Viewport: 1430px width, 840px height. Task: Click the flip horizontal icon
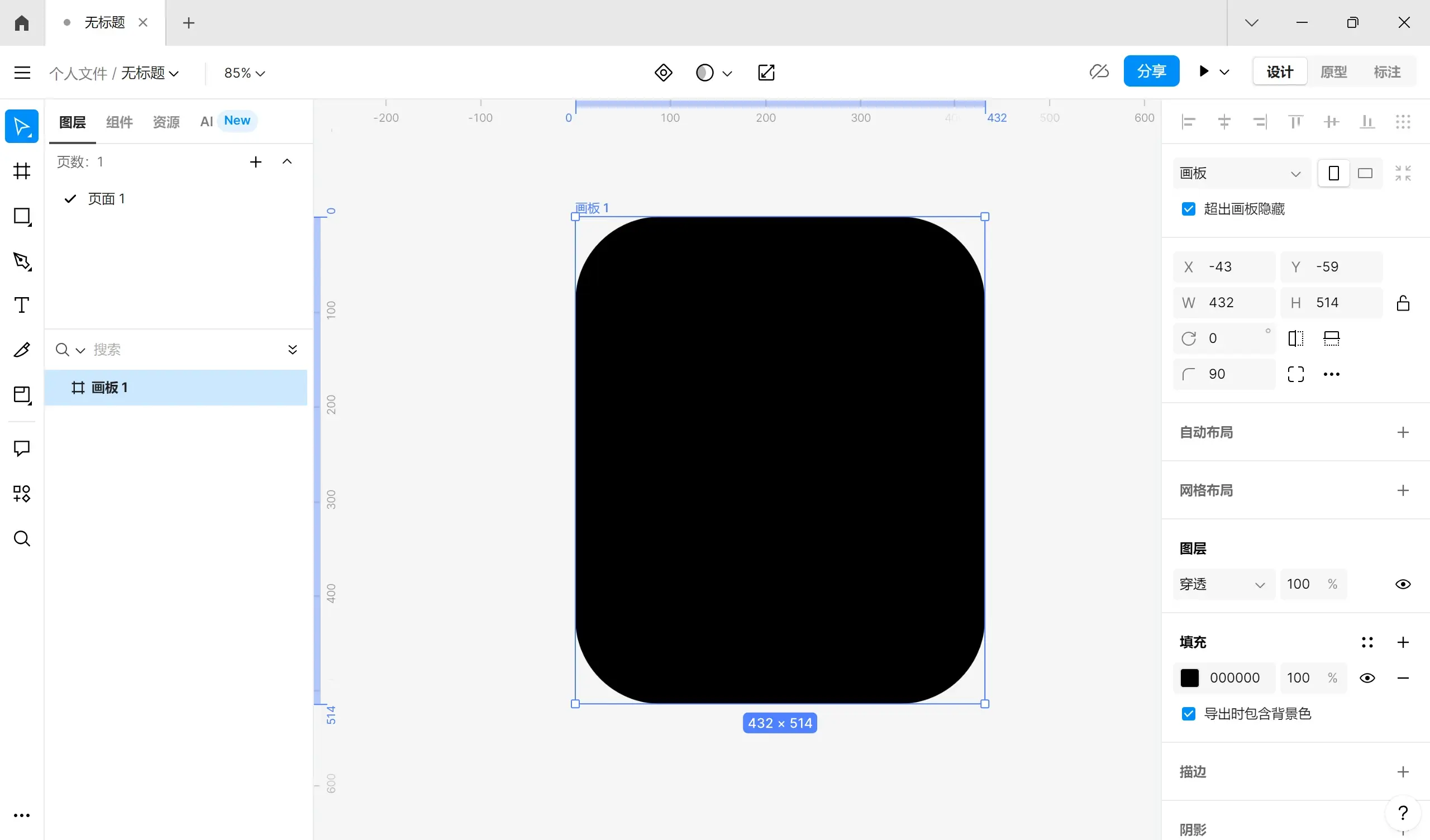(x=1296, y=338)
